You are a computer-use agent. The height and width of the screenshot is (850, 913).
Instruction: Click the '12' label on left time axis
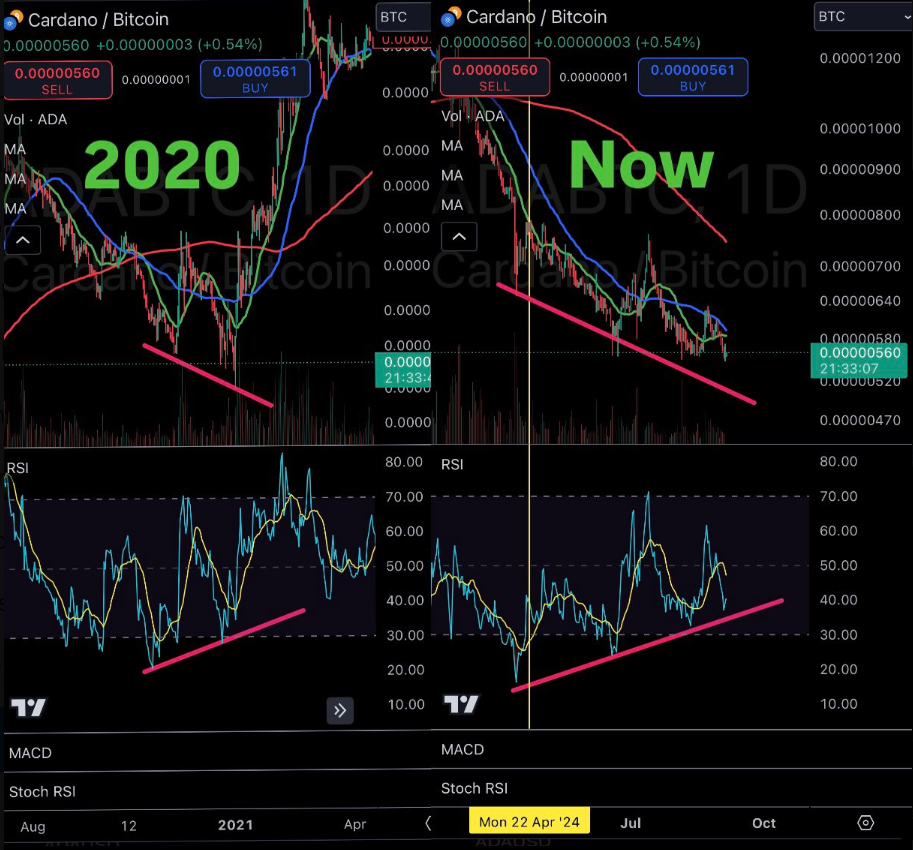coord(129,826)
